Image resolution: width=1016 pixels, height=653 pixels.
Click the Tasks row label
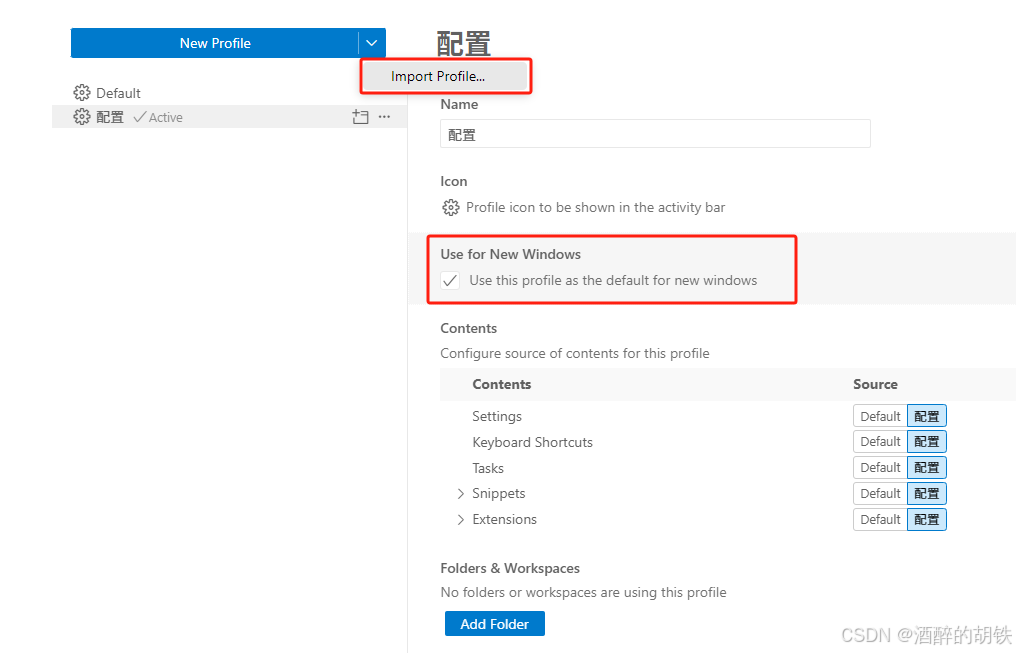487,468
